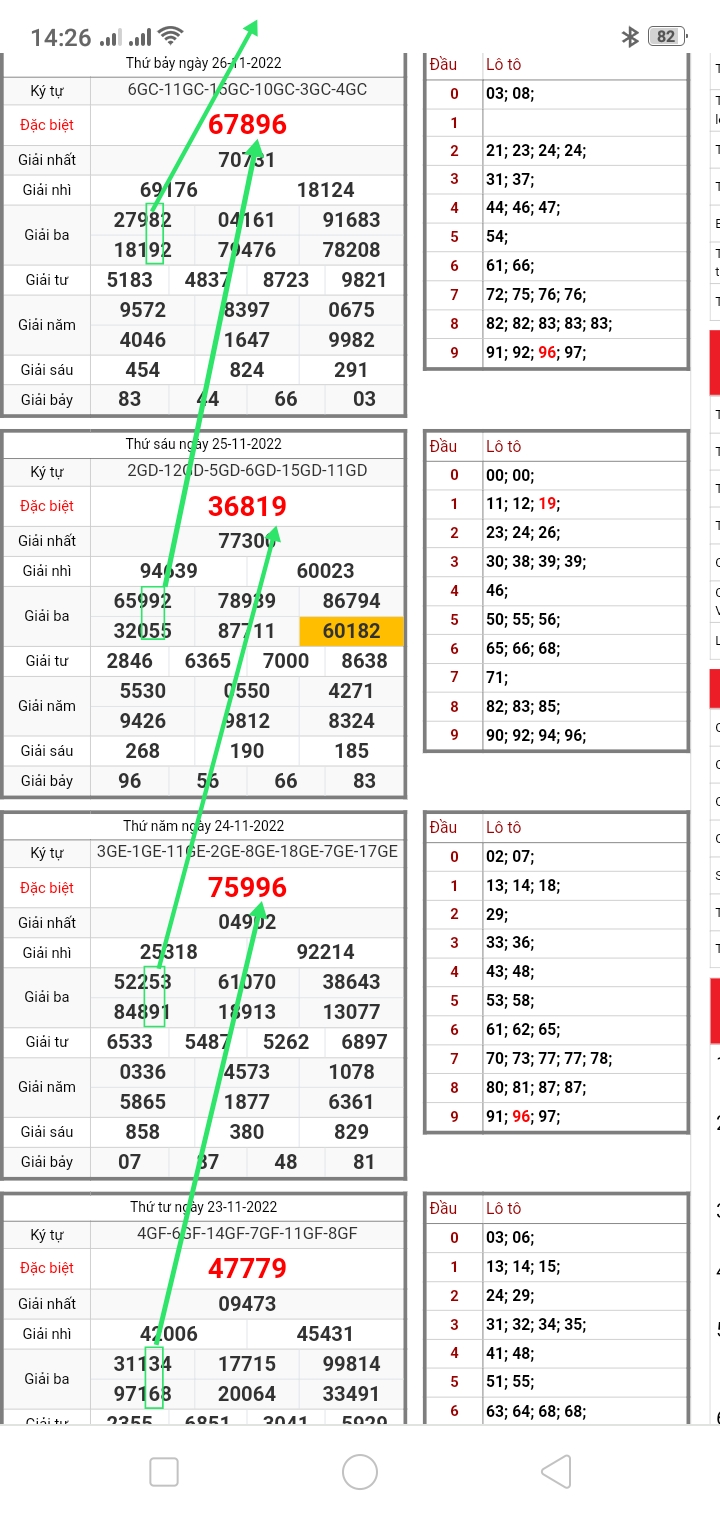Select fifth prize number 9982
This screenshot has height=1520, width=720.
(351, 340)
